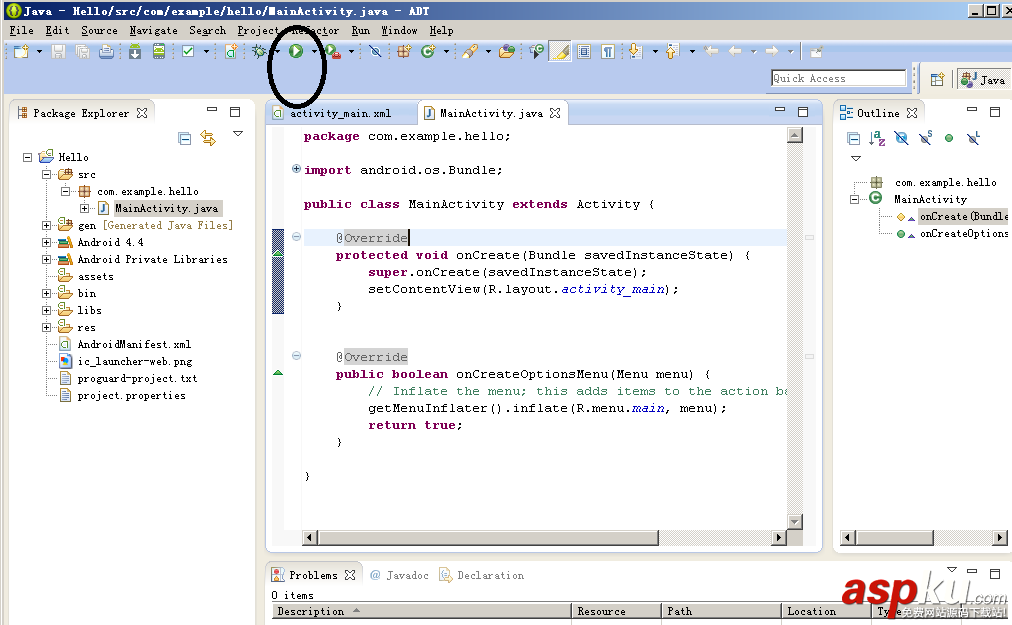Open the Navigate menu

153,30
